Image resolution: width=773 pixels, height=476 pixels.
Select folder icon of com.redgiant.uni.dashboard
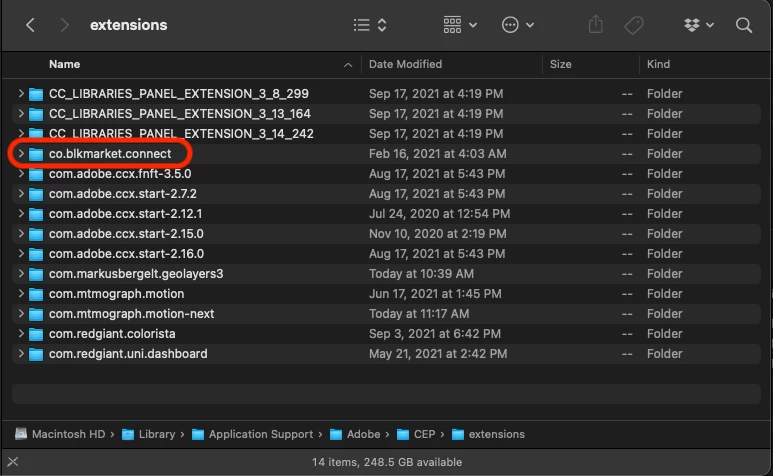click(35, 354)
